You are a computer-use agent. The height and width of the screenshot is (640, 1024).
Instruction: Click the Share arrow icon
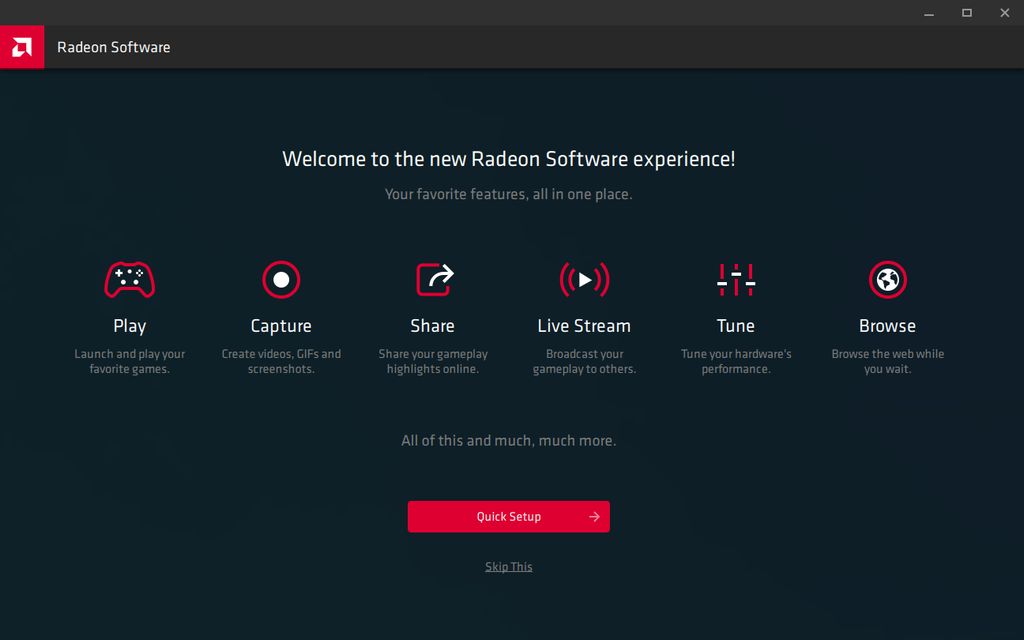[x=434, y=280]
